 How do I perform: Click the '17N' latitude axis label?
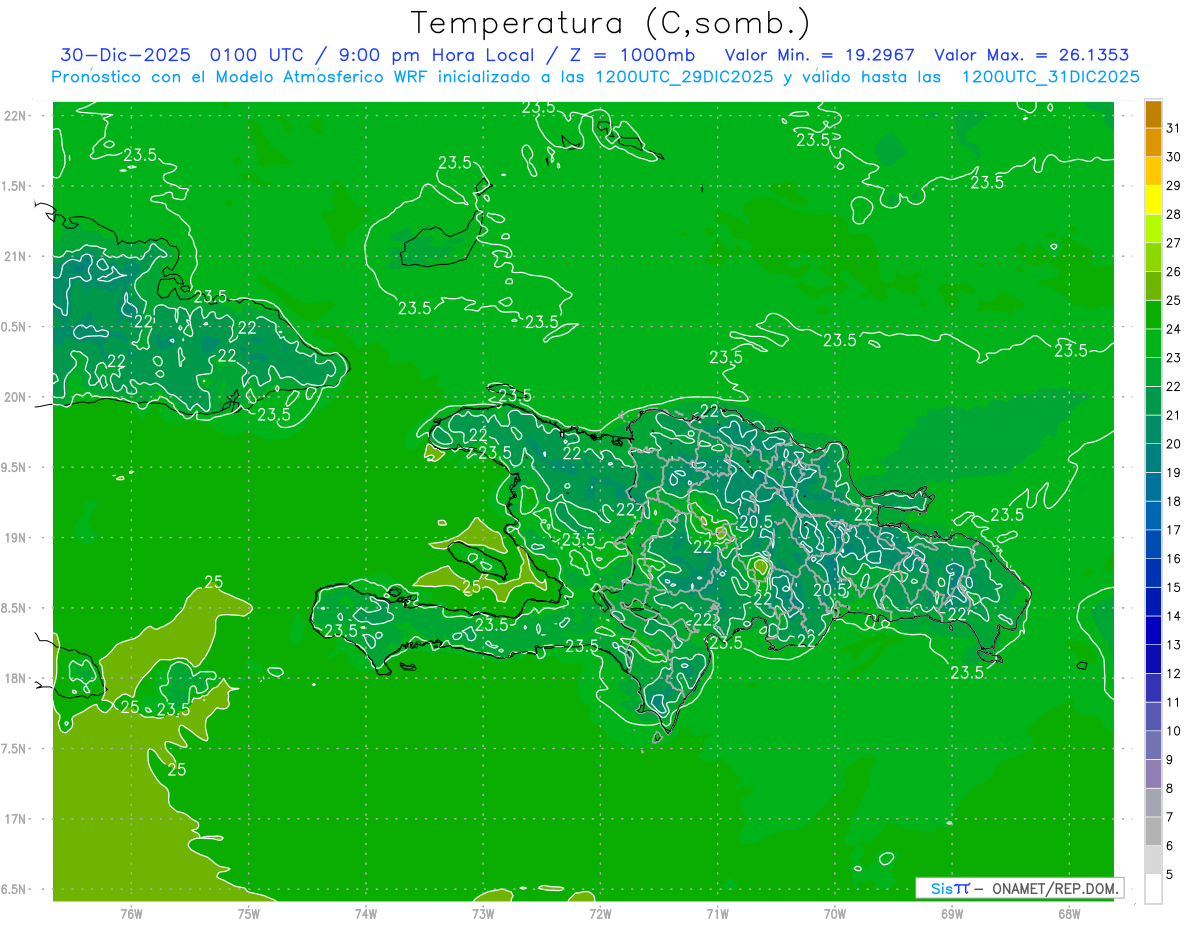(17, 819)
